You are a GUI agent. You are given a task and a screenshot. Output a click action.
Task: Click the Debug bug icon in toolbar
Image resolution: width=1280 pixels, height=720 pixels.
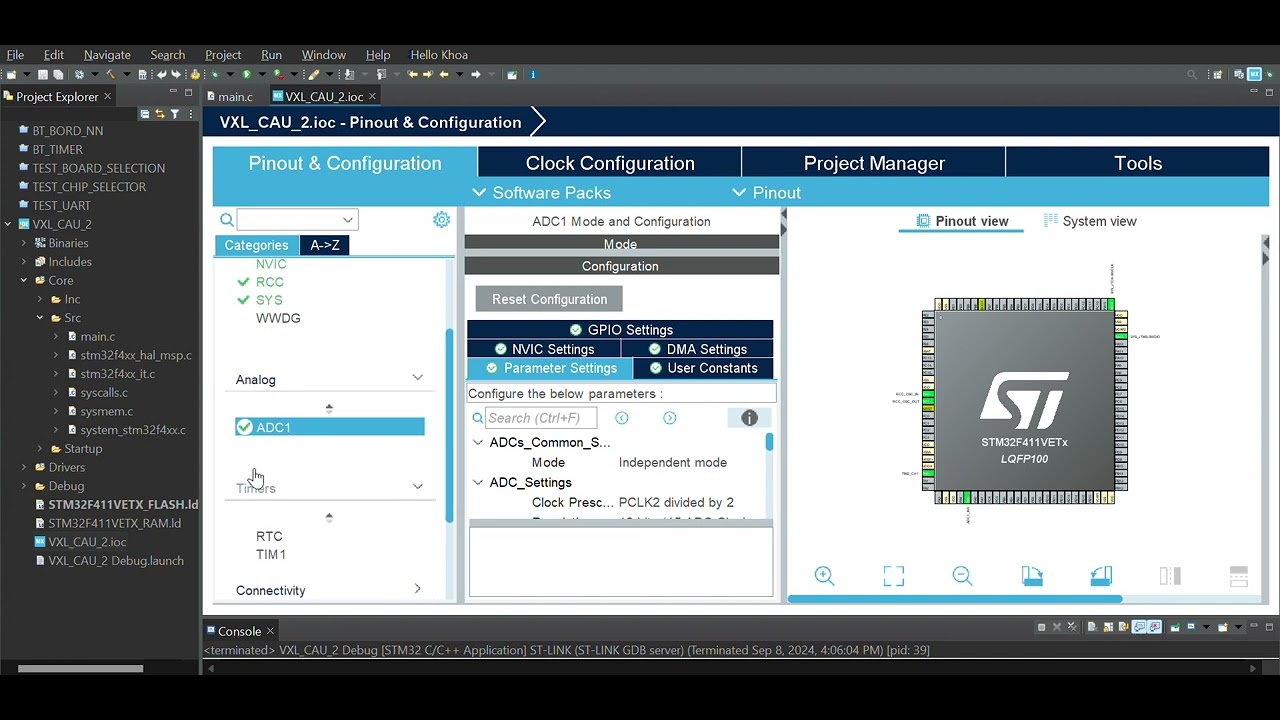pos(215,74)
